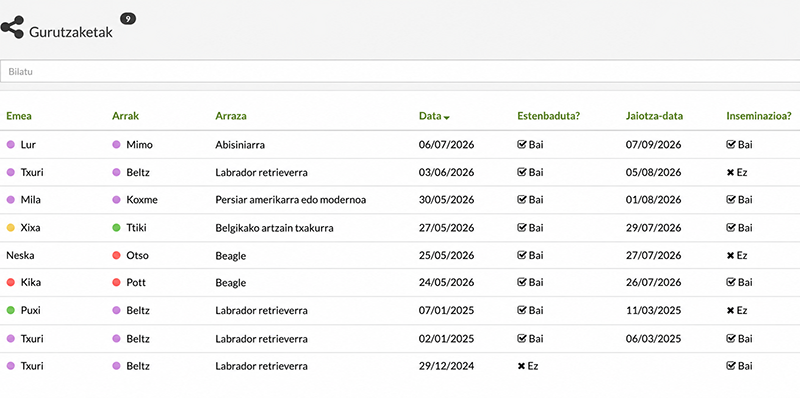
Task: Click Estenbaduta check mark in Lur row
Action: click(521, 144)
